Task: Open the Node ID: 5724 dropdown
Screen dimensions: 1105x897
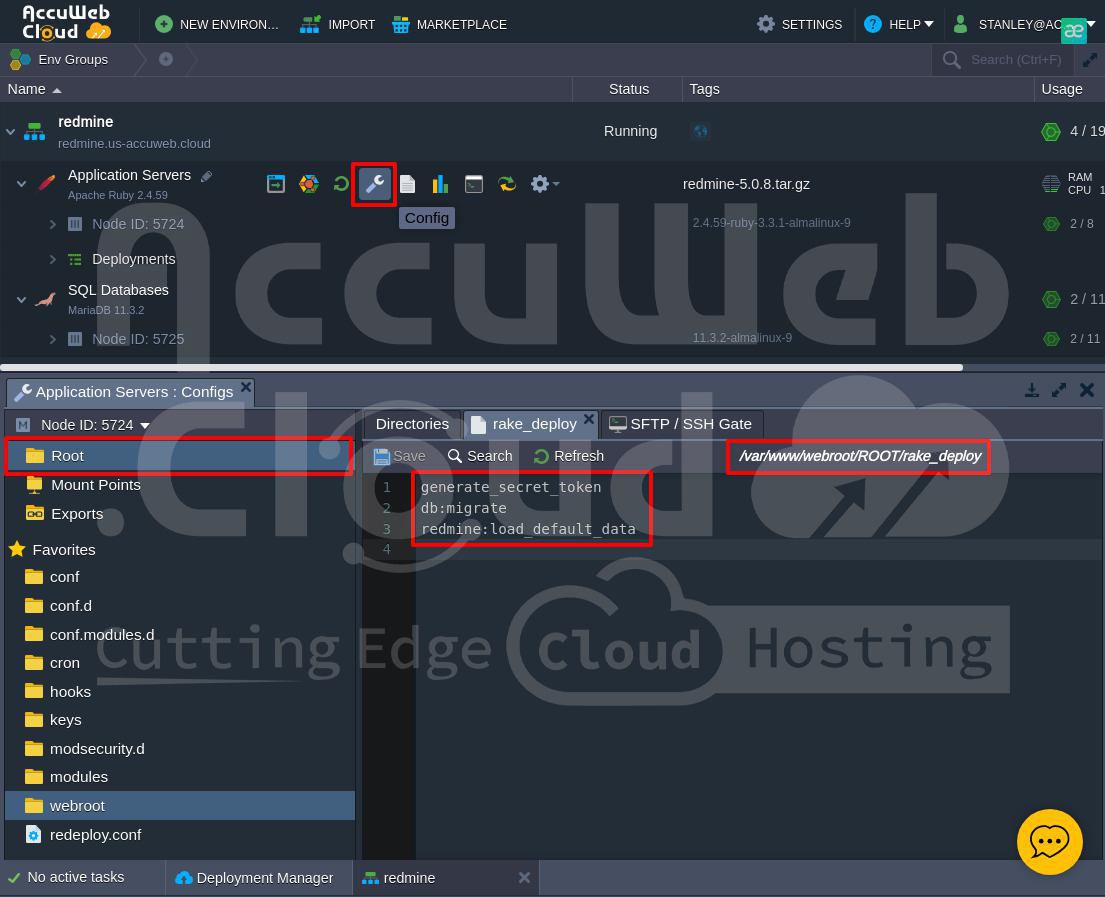Action: pos(95,425)
